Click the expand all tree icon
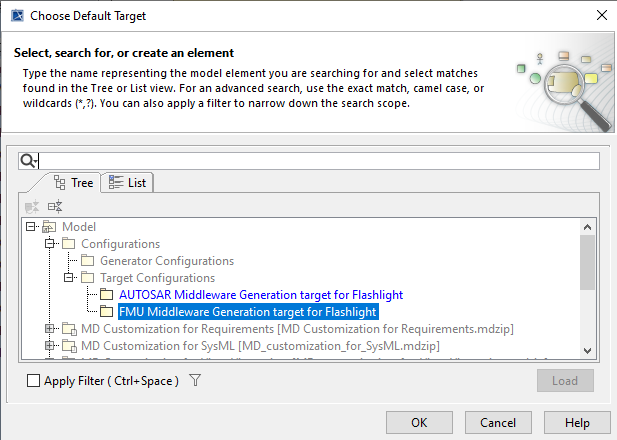This screenshot has width=617, height=440. click(x=33, y=206)
